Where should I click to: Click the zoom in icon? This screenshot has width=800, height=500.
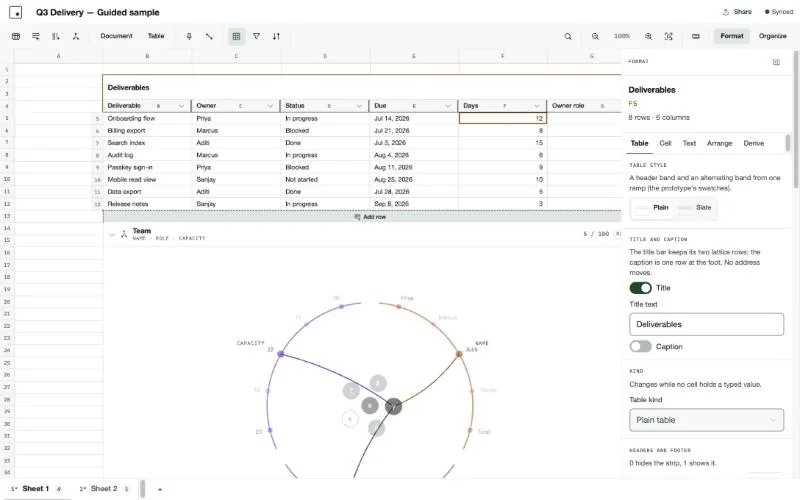click(x=648, y=36)
